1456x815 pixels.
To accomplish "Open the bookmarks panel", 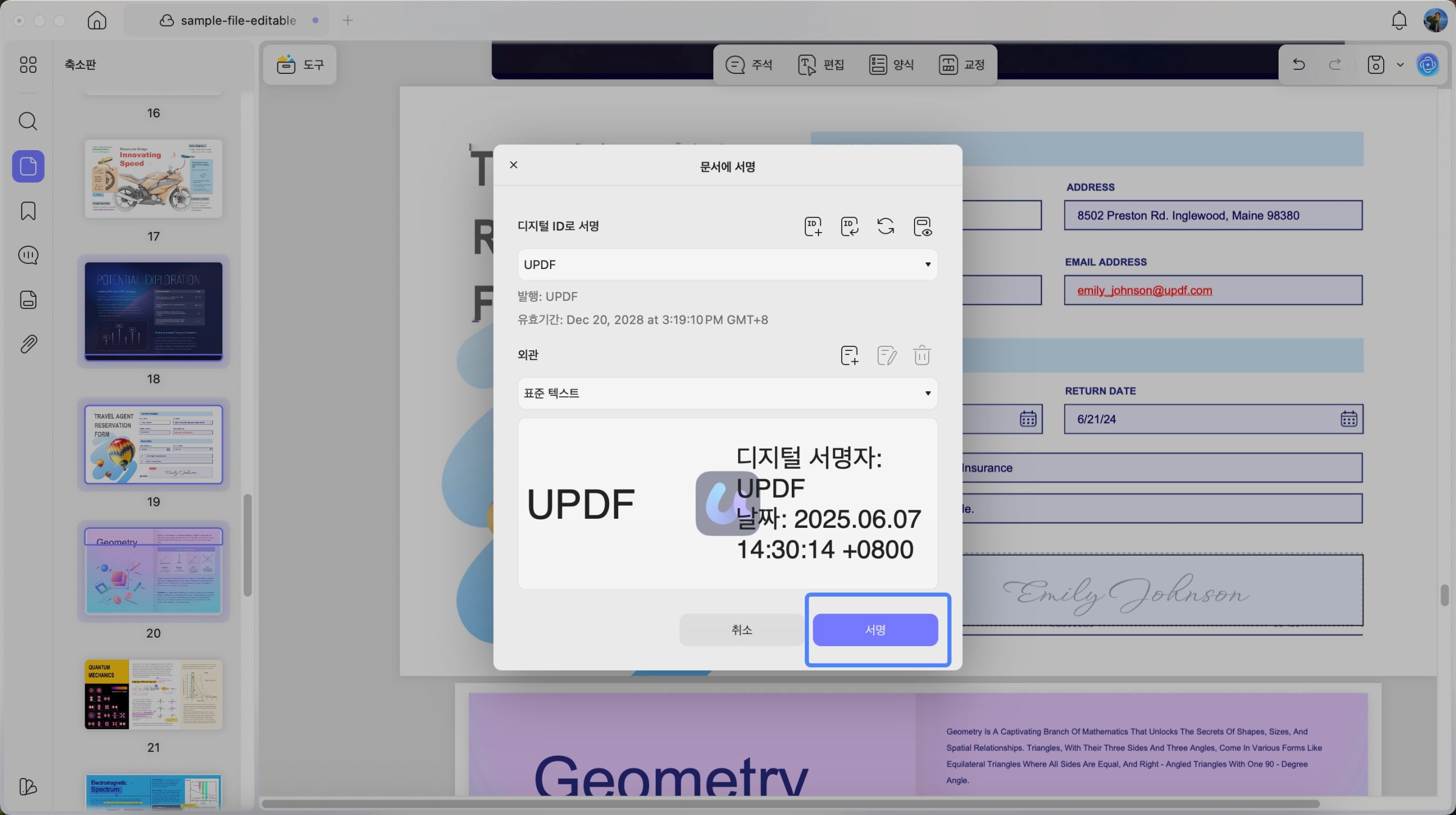I will (28, 211).
